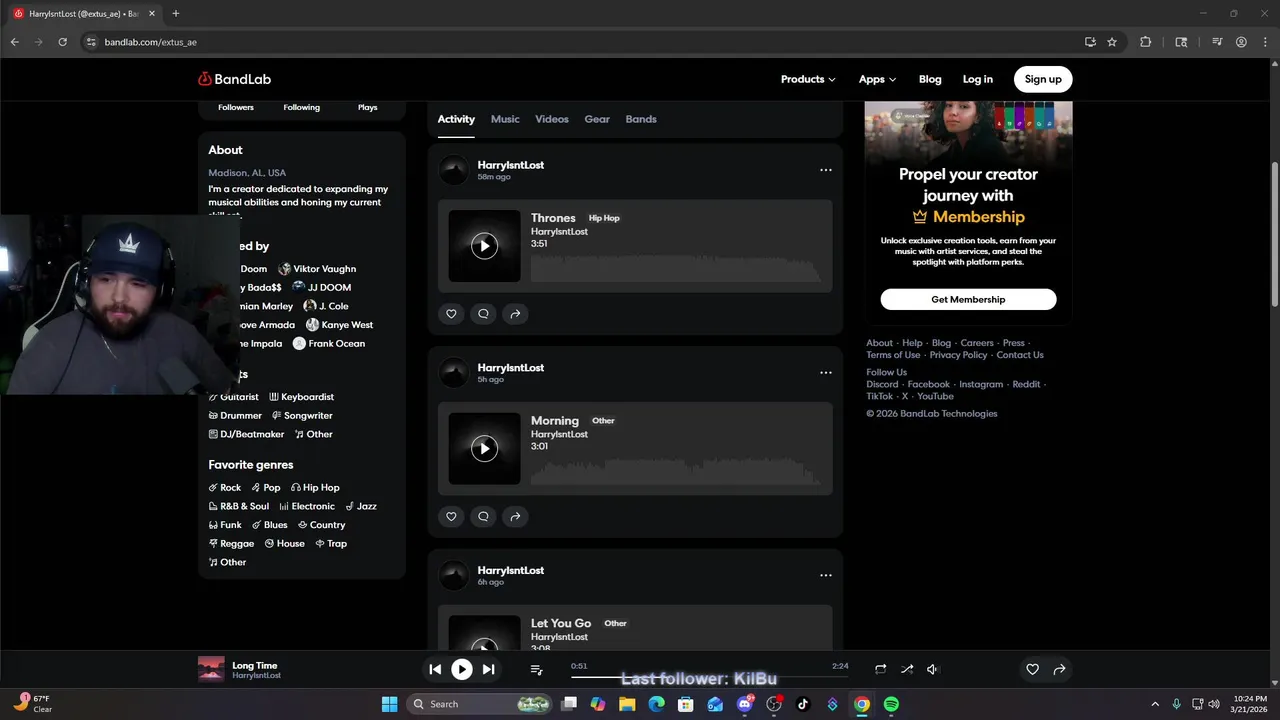Toggle repeat in the player bar
Screen dimensions: 1280x720
[x=880, y=670]
